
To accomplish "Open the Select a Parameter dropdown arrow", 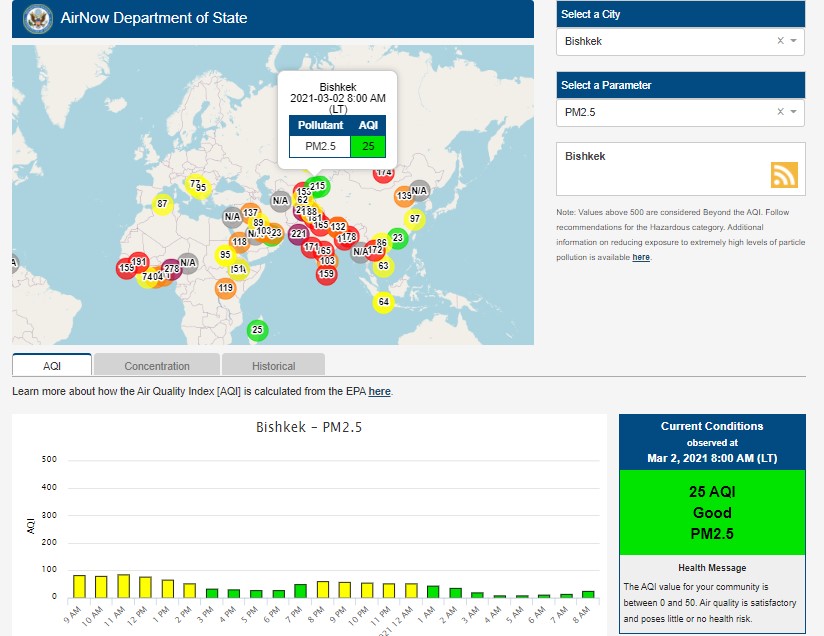I will pos(793,112).
